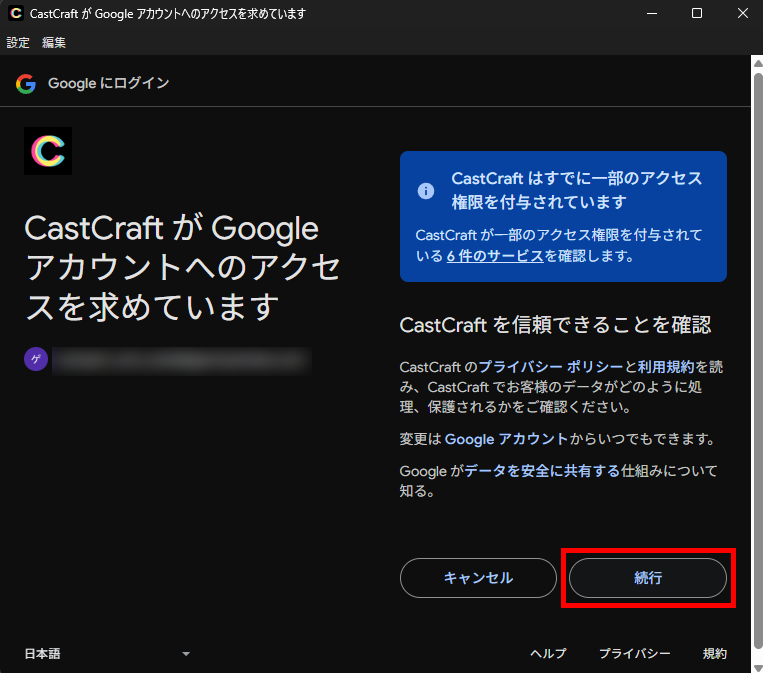
Task: Expand the 日本語 language dropdown
Action: [107, 654]
